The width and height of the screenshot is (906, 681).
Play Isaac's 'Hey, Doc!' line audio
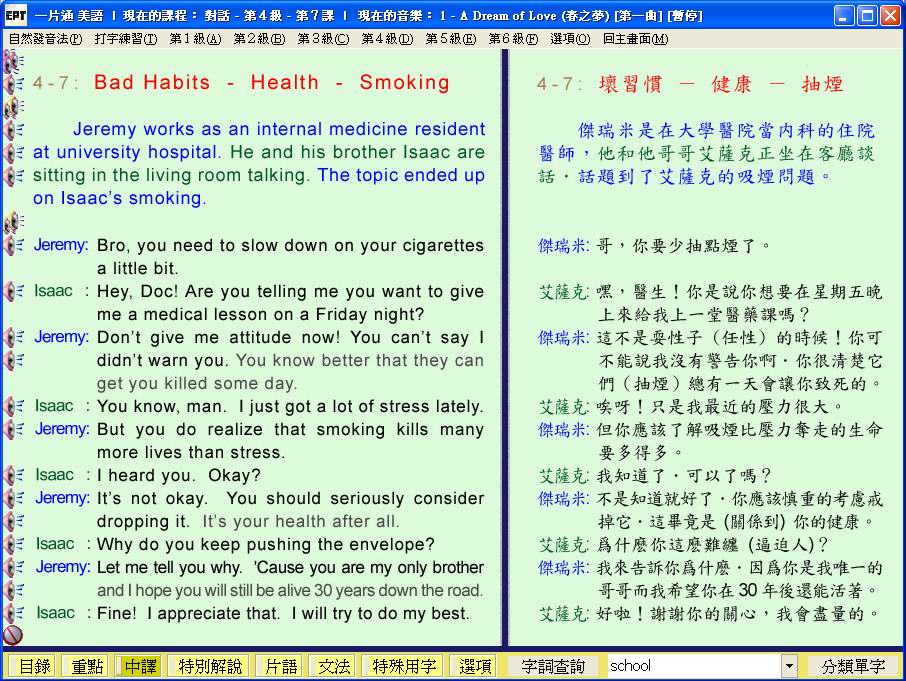pos(13,291)
